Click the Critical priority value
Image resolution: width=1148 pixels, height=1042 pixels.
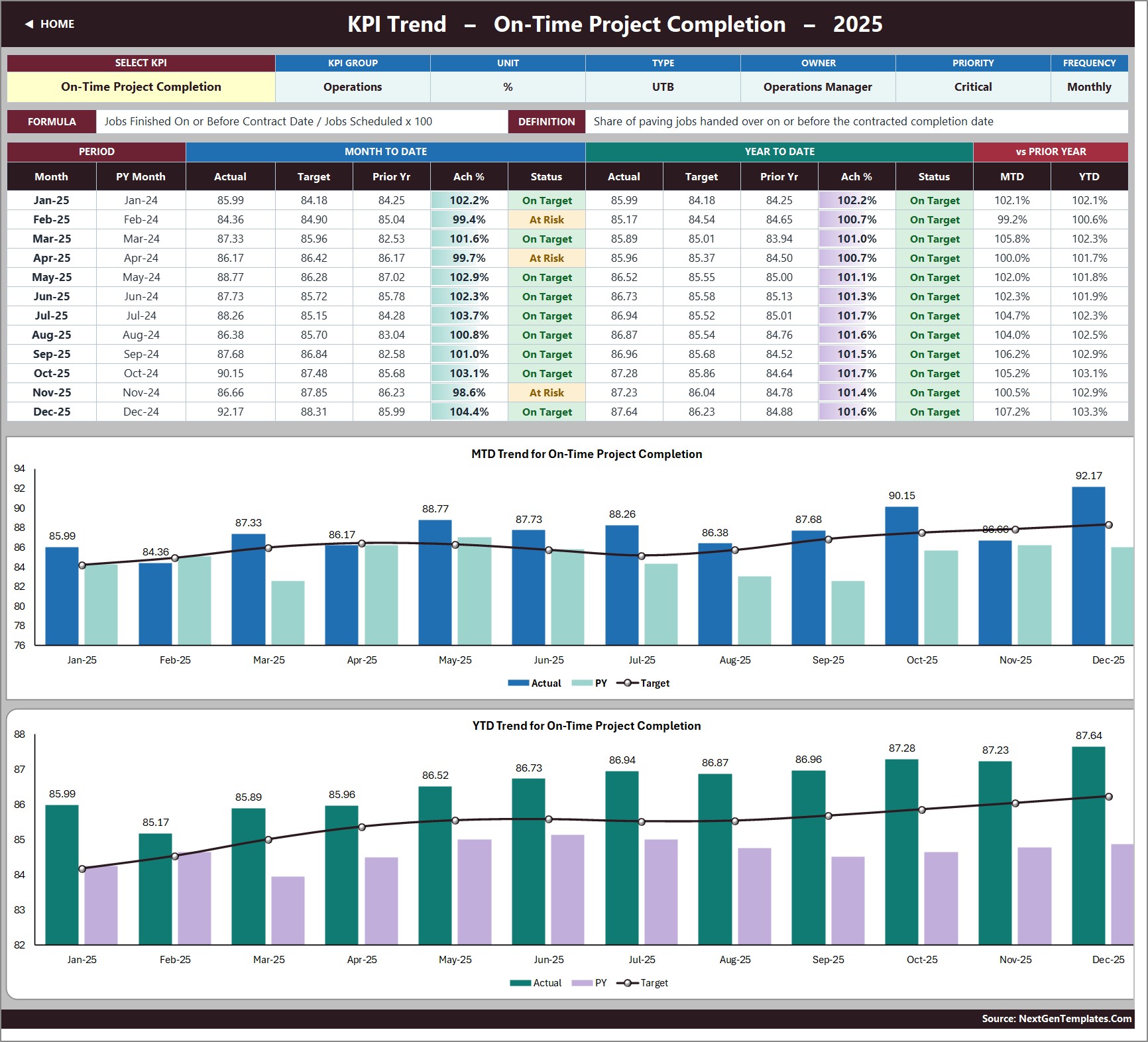[x=973, y=87]
